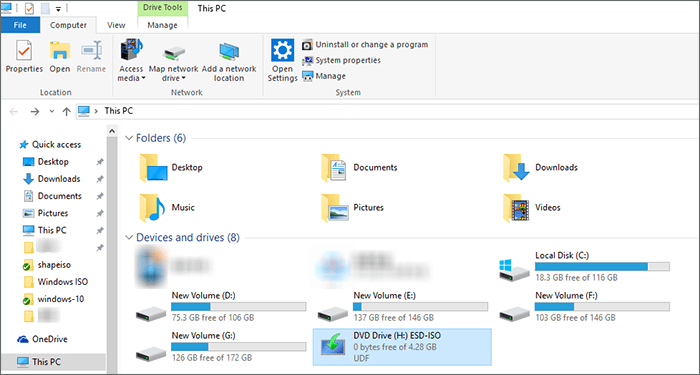Open Customize Quick Access Toolbar dropdown
The width and height of the screenshot is (700, 375).
click(x=58, y=9)
